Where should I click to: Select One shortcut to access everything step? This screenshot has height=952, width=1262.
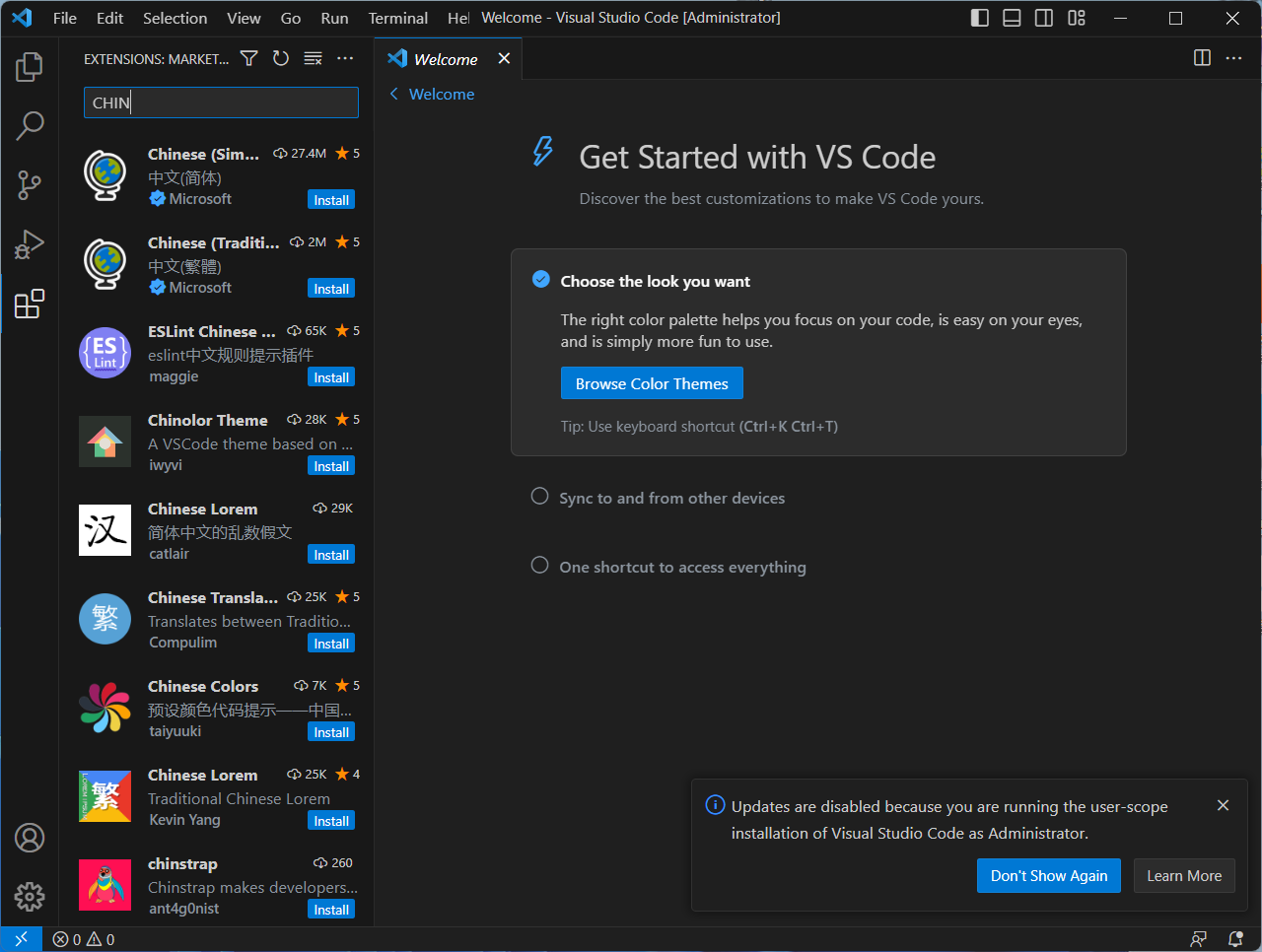coord(682,567)
